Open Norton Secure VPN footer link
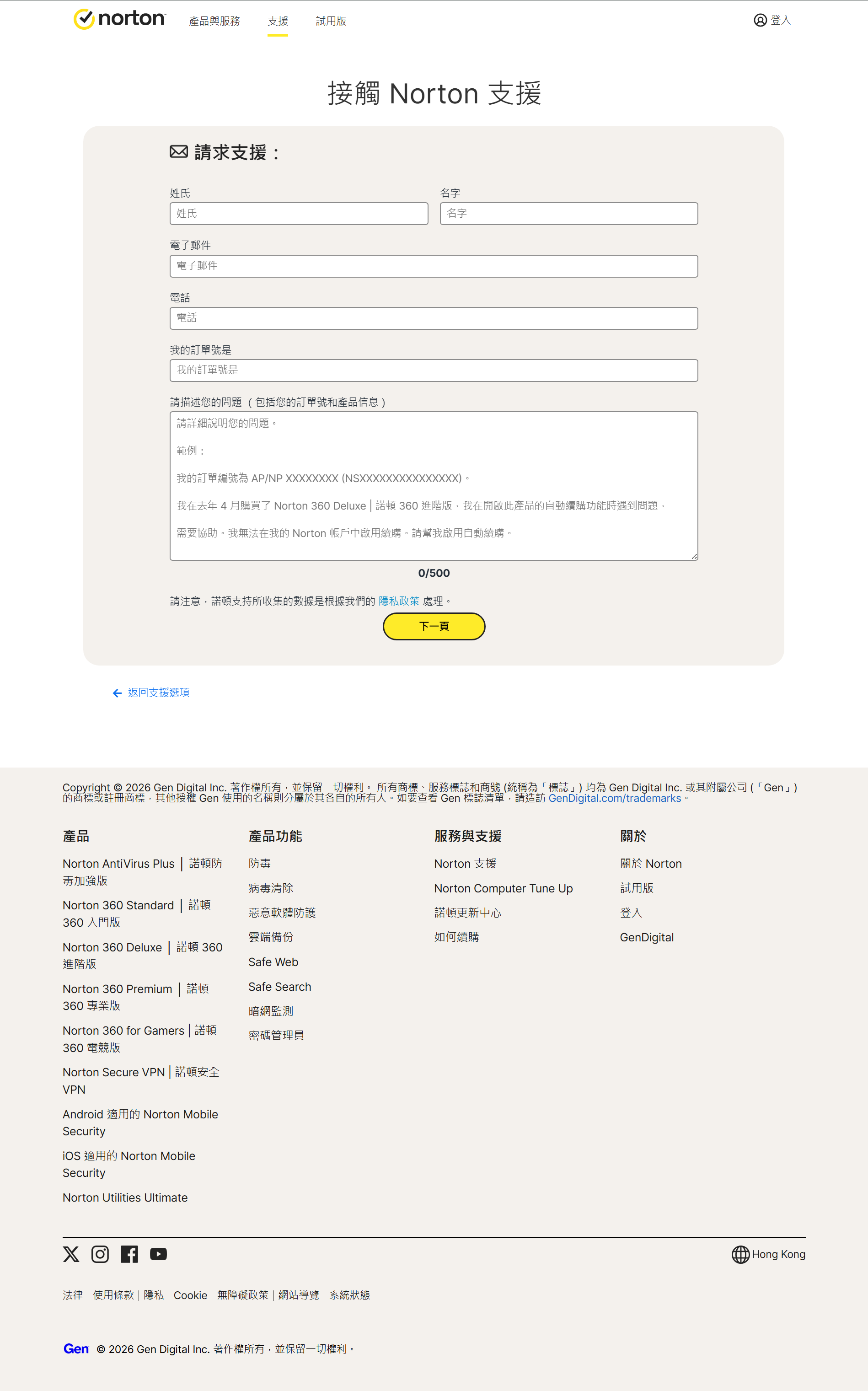 (141, 1080)
